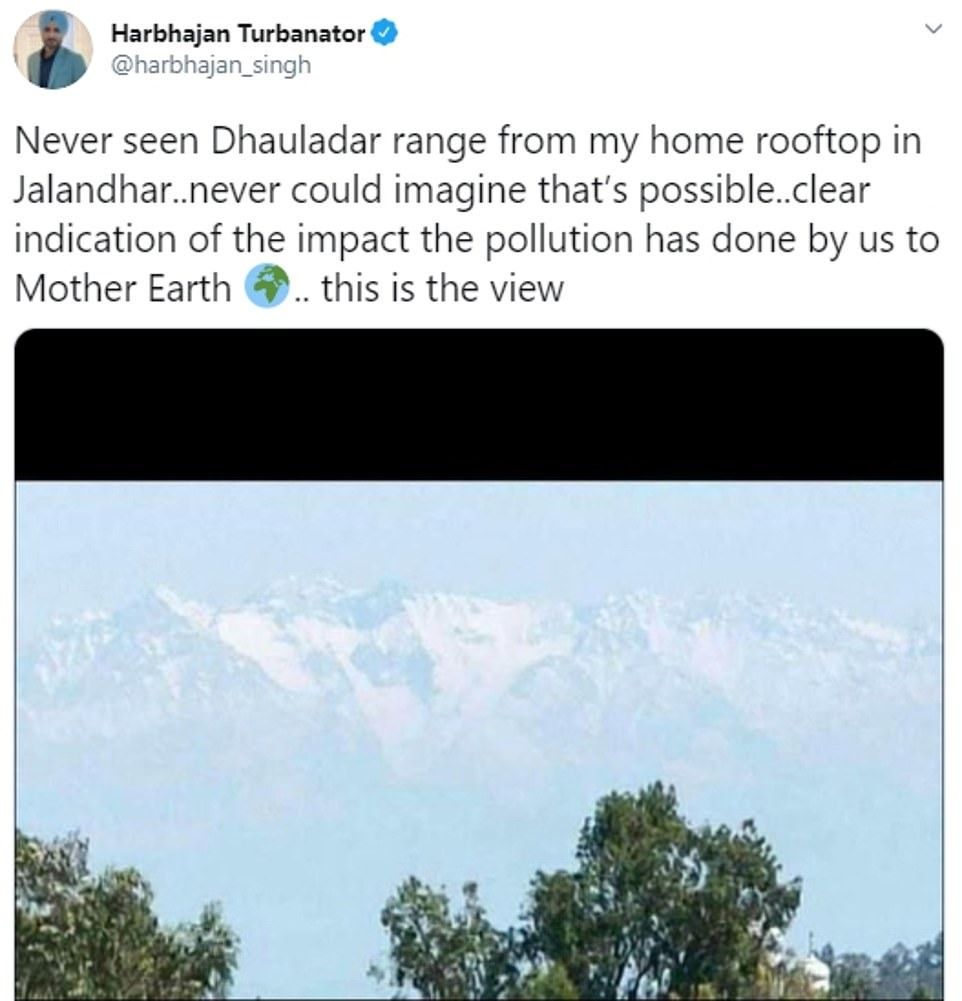Click the Earth globe emoji
The height and width of the screenshot is (1001, 962).
(267, 289)
